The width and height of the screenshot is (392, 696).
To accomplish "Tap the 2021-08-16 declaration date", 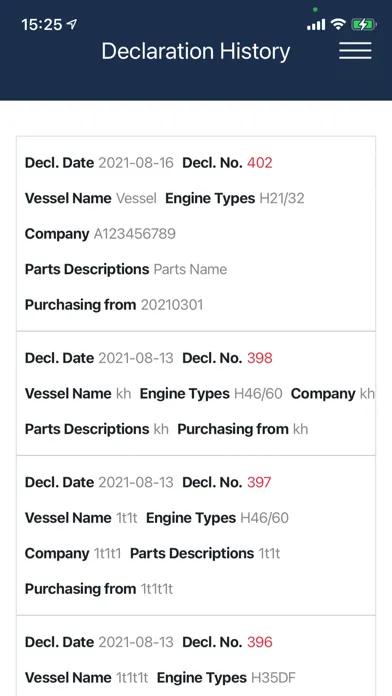I will (136, 163).
